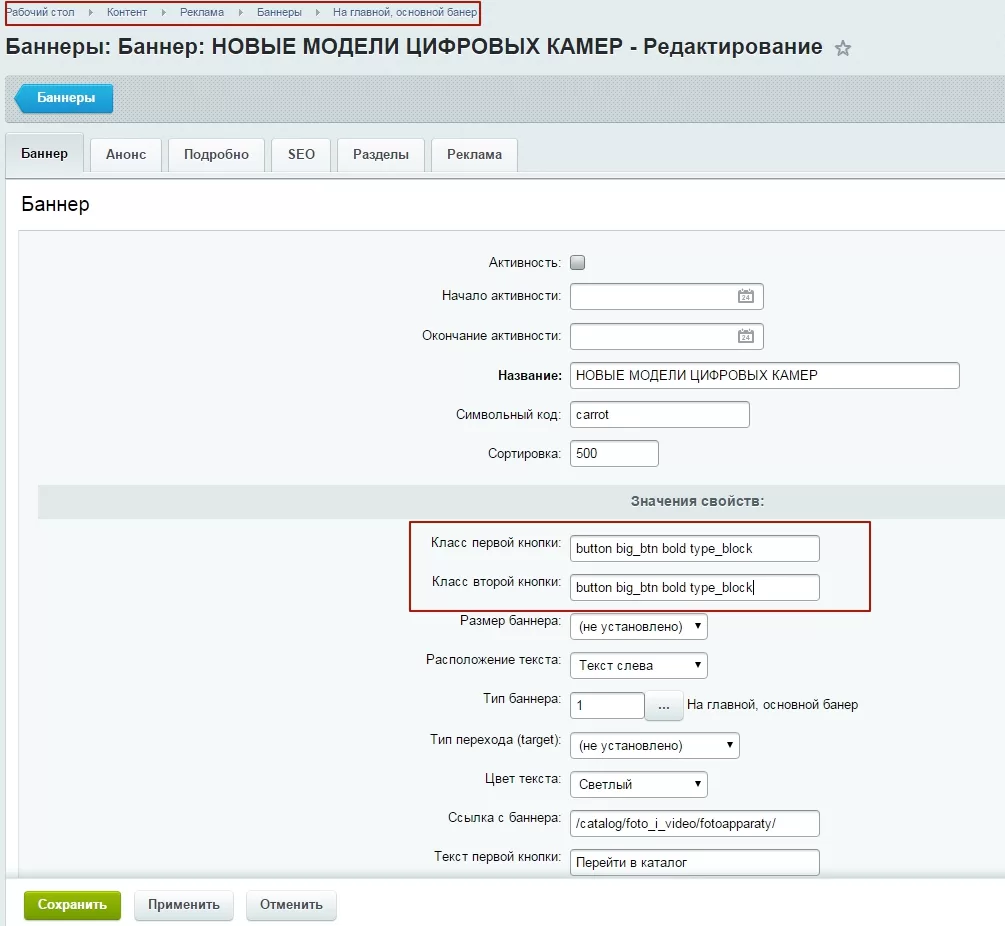This screenshot has height=926, width=1005.
Task: Click the Класс второй кнопки field
Action: coord(695,587)
